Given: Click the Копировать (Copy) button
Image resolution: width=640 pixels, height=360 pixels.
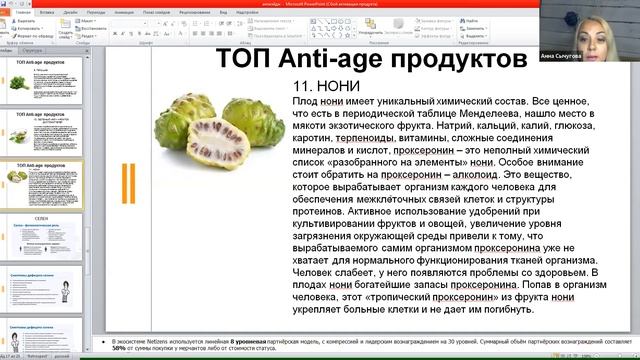Looking at the screenshot, I should pos(27,29).
